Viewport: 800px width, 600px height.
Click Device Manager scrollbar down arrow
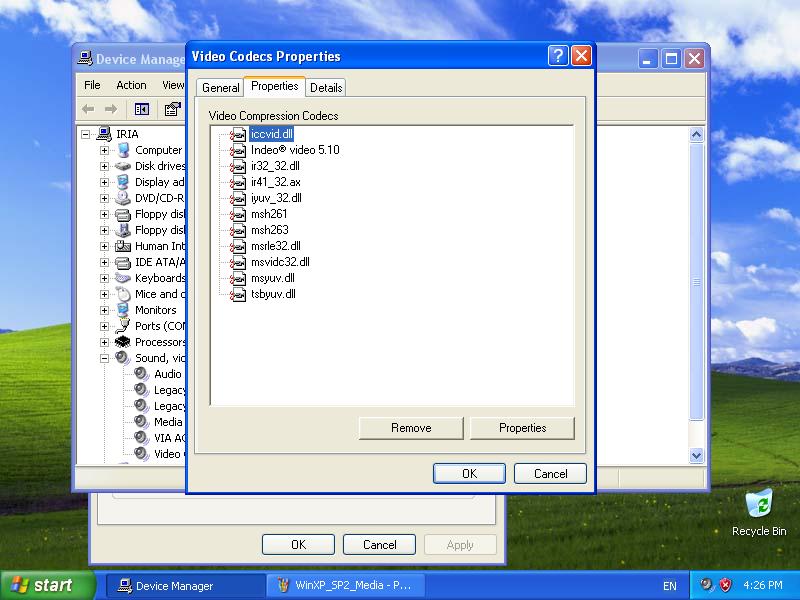click(x=696, y=455)
